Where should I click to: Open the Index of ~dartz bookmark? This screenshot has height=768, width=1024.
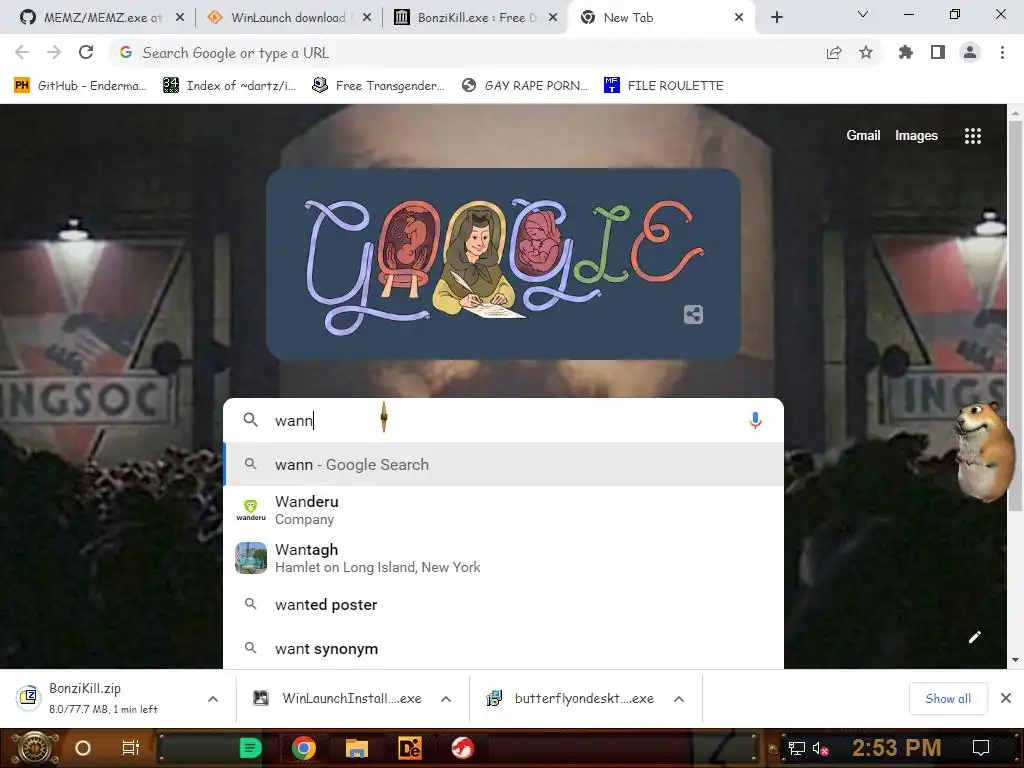[x=229, y=86]
